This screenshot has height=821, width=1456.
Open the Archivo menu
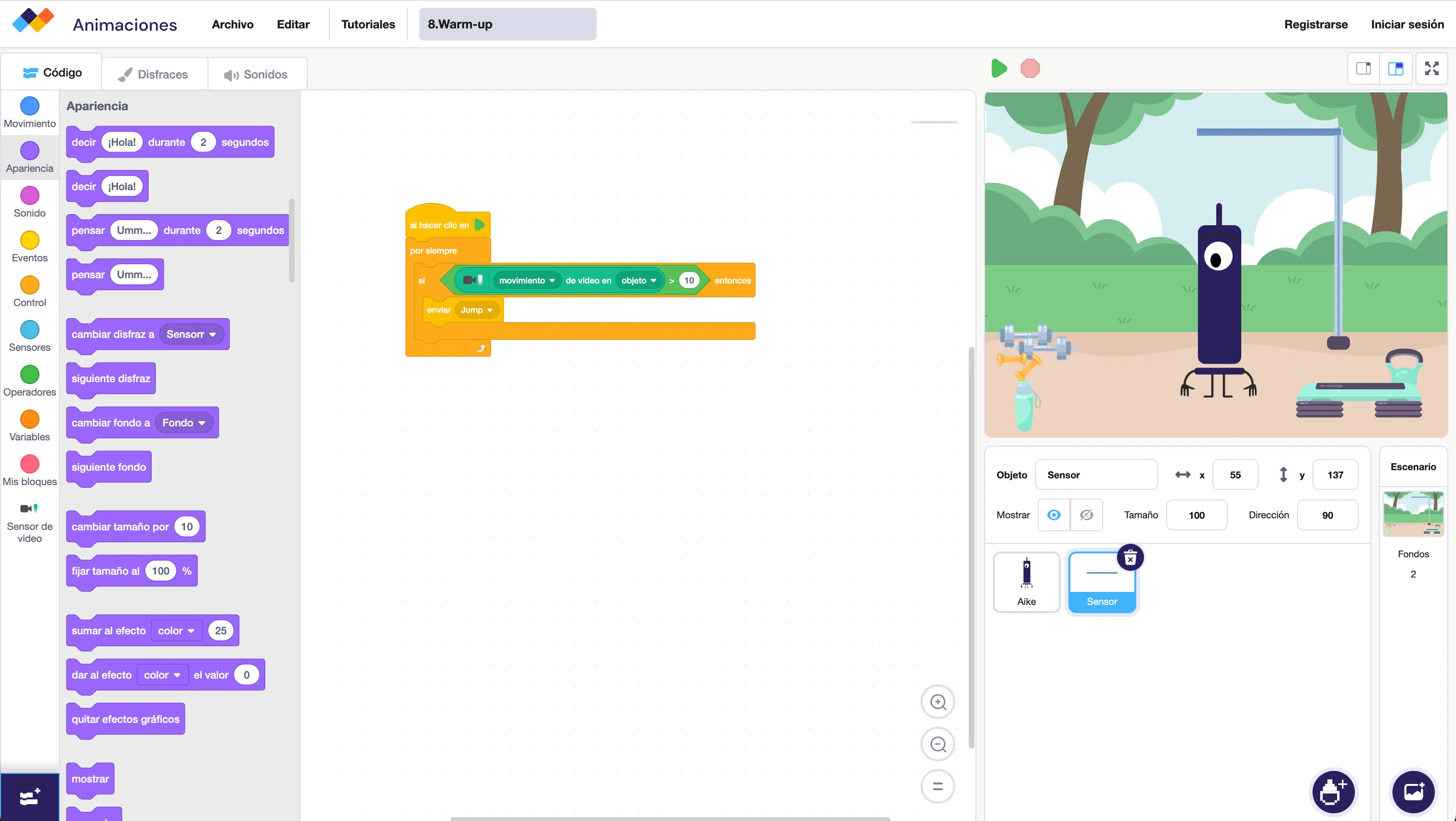point(232,24)
